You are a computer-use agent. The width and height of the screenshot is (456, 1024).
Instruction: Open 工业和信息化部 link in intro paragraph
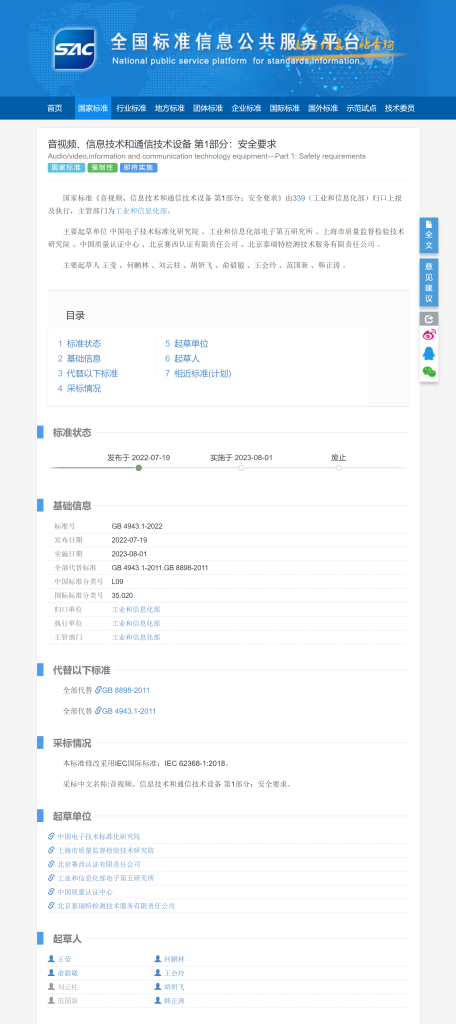142,211
